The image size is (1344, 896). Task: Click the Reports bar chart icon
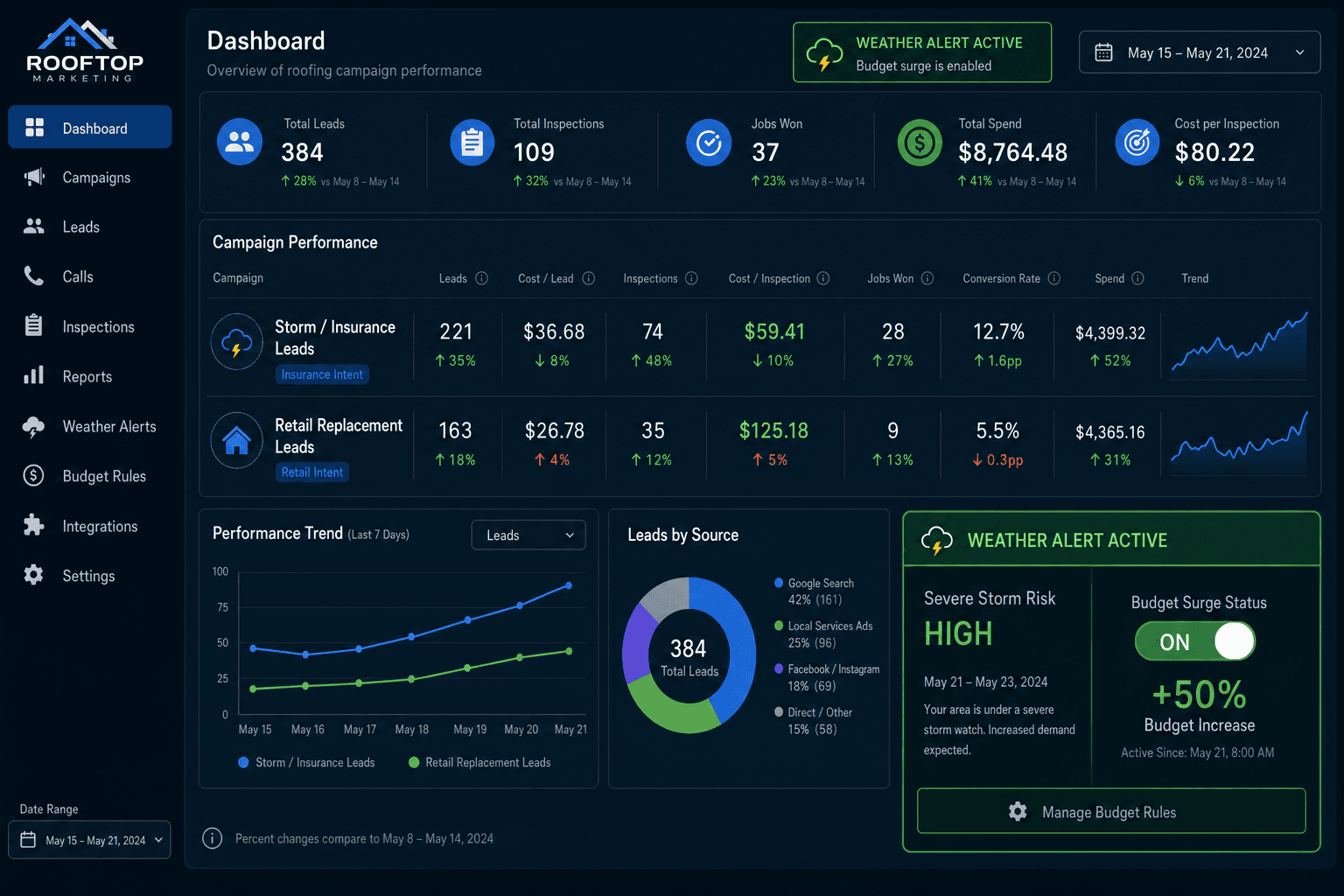34,375
